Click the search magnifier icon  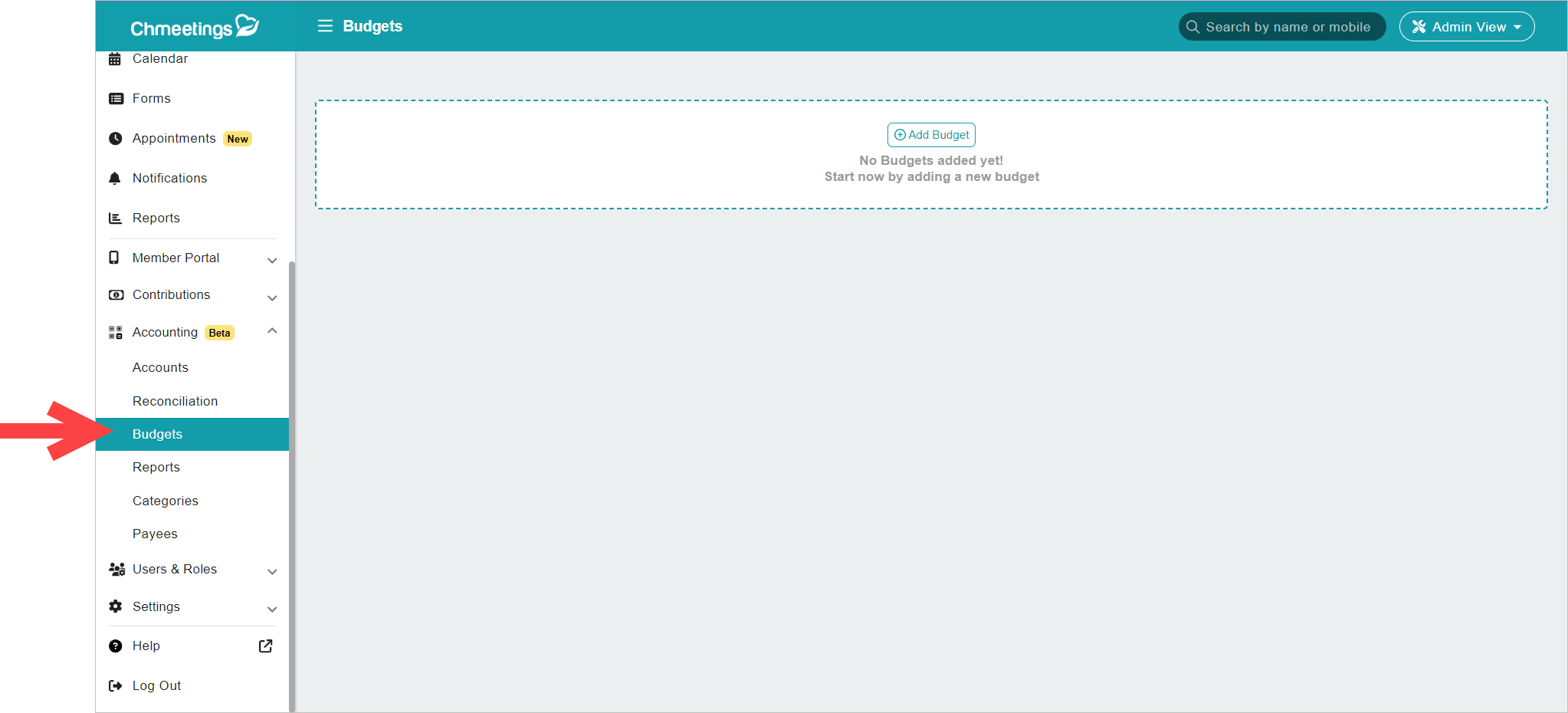tap(1192, 27)
